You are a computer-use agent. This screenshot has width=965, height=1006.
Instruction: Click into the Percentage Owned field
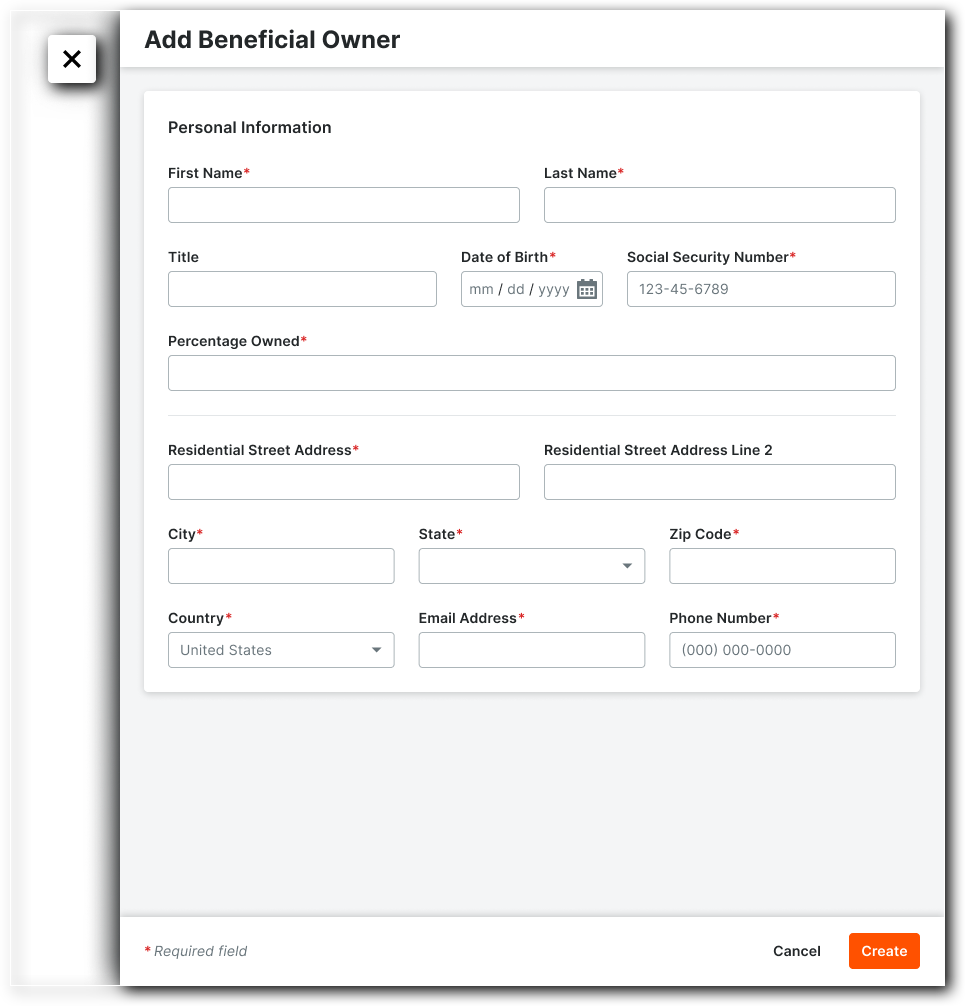click(531, 373)
